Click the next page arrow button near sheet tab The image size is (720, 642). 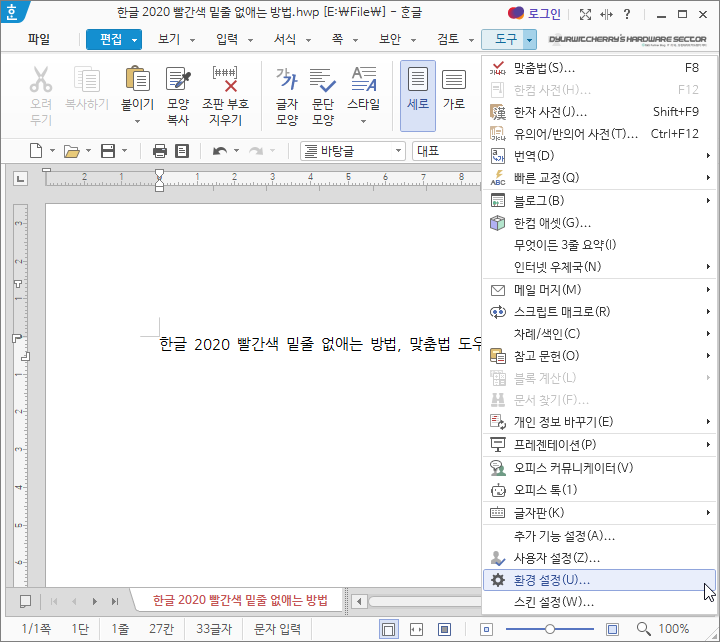click(95, 601)
